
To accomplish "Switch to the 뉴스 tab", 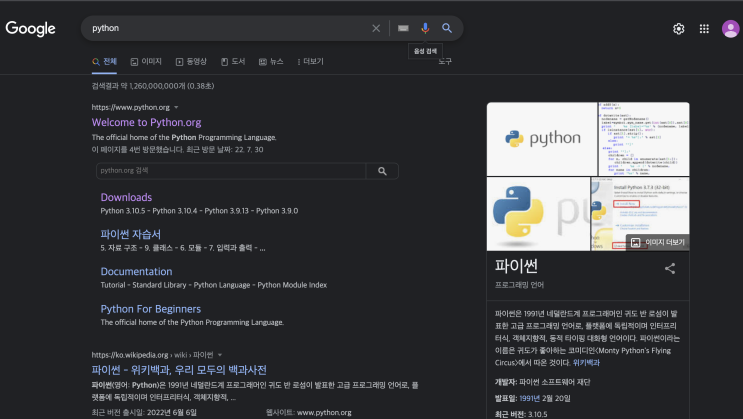I will point(271,62).
